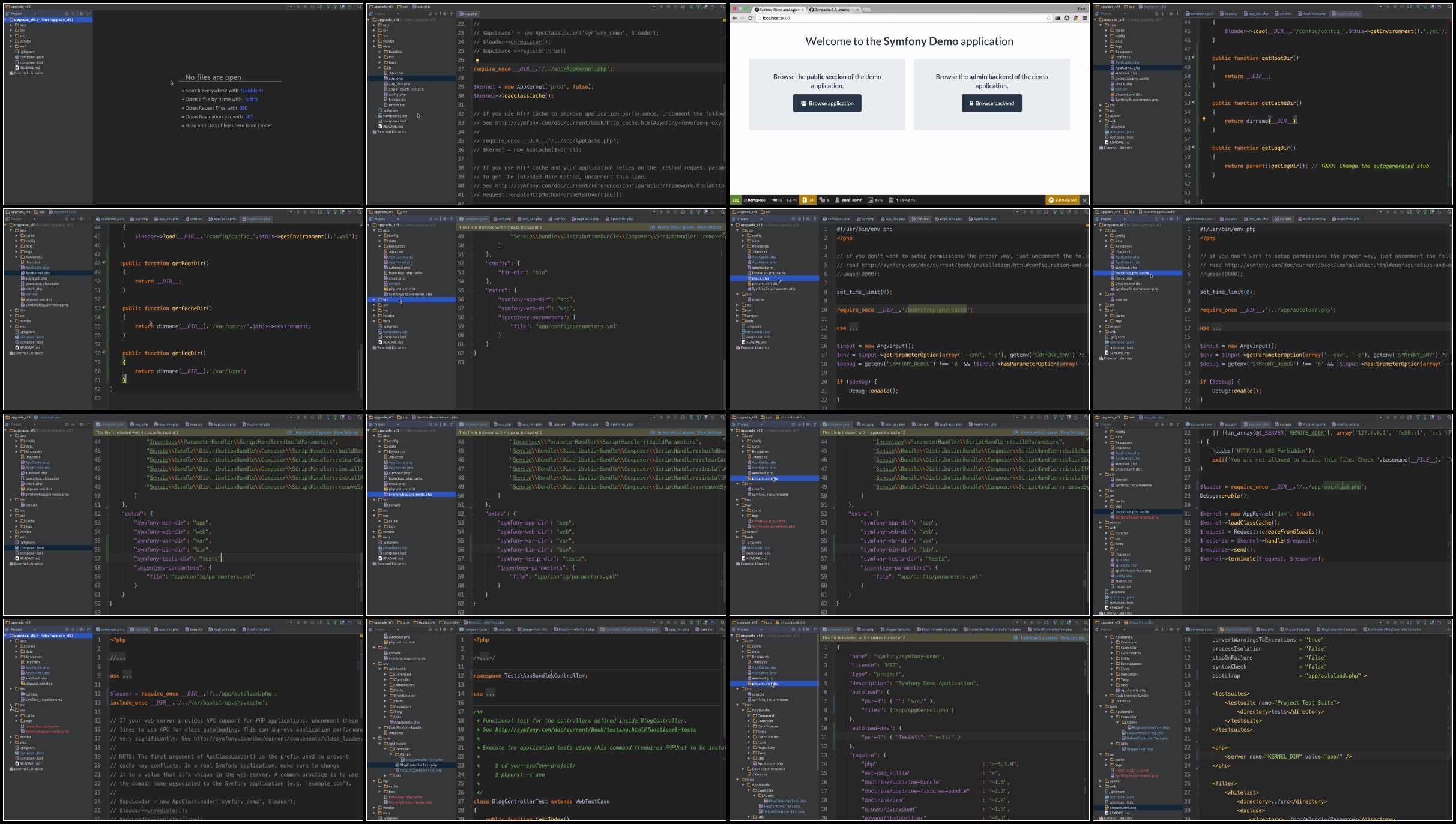Open a new empty browser tab
The width and height of the screenshot is (1456, 824).
[867, 9]
